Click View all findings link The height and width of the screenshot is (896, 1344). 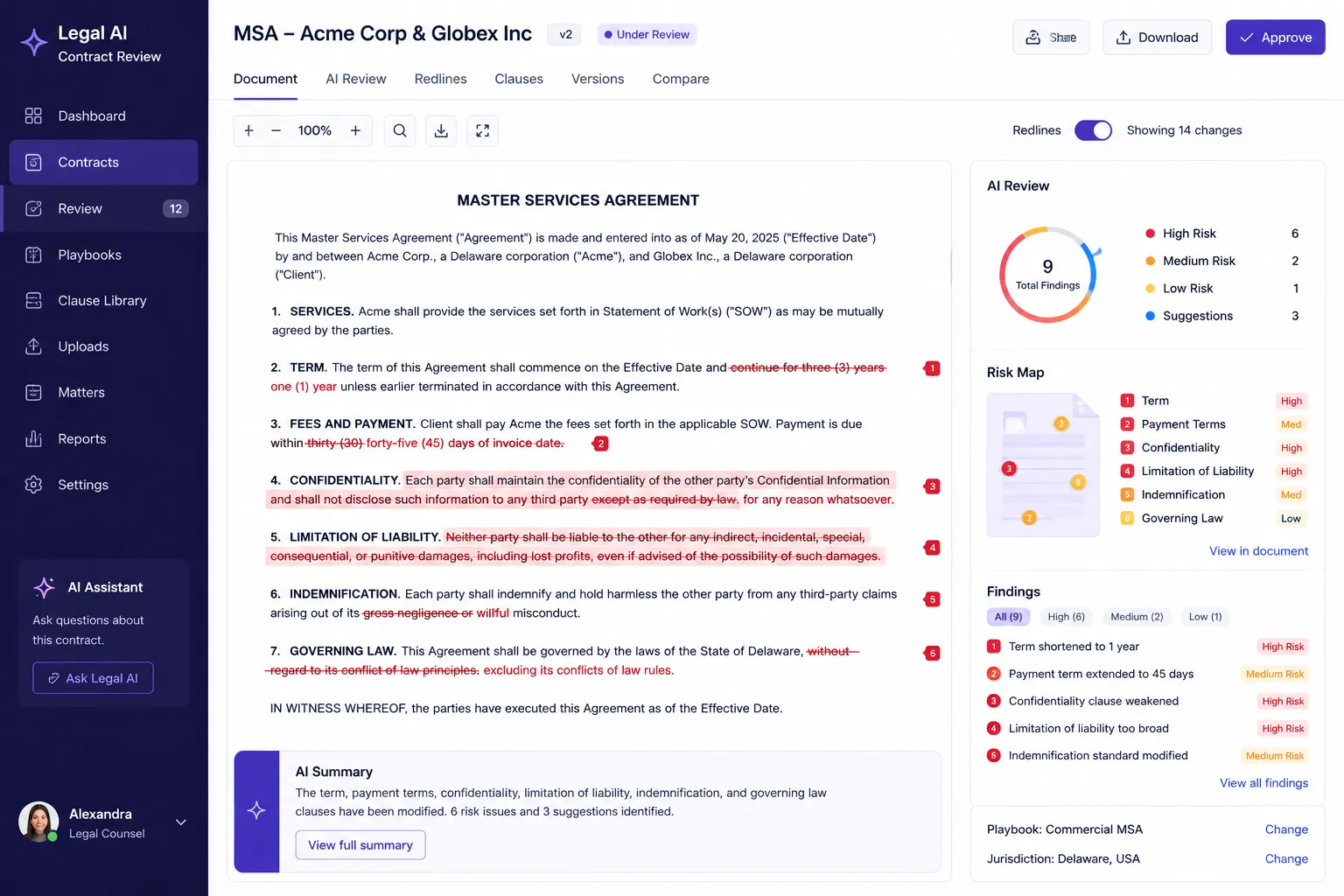point(1263,783)
